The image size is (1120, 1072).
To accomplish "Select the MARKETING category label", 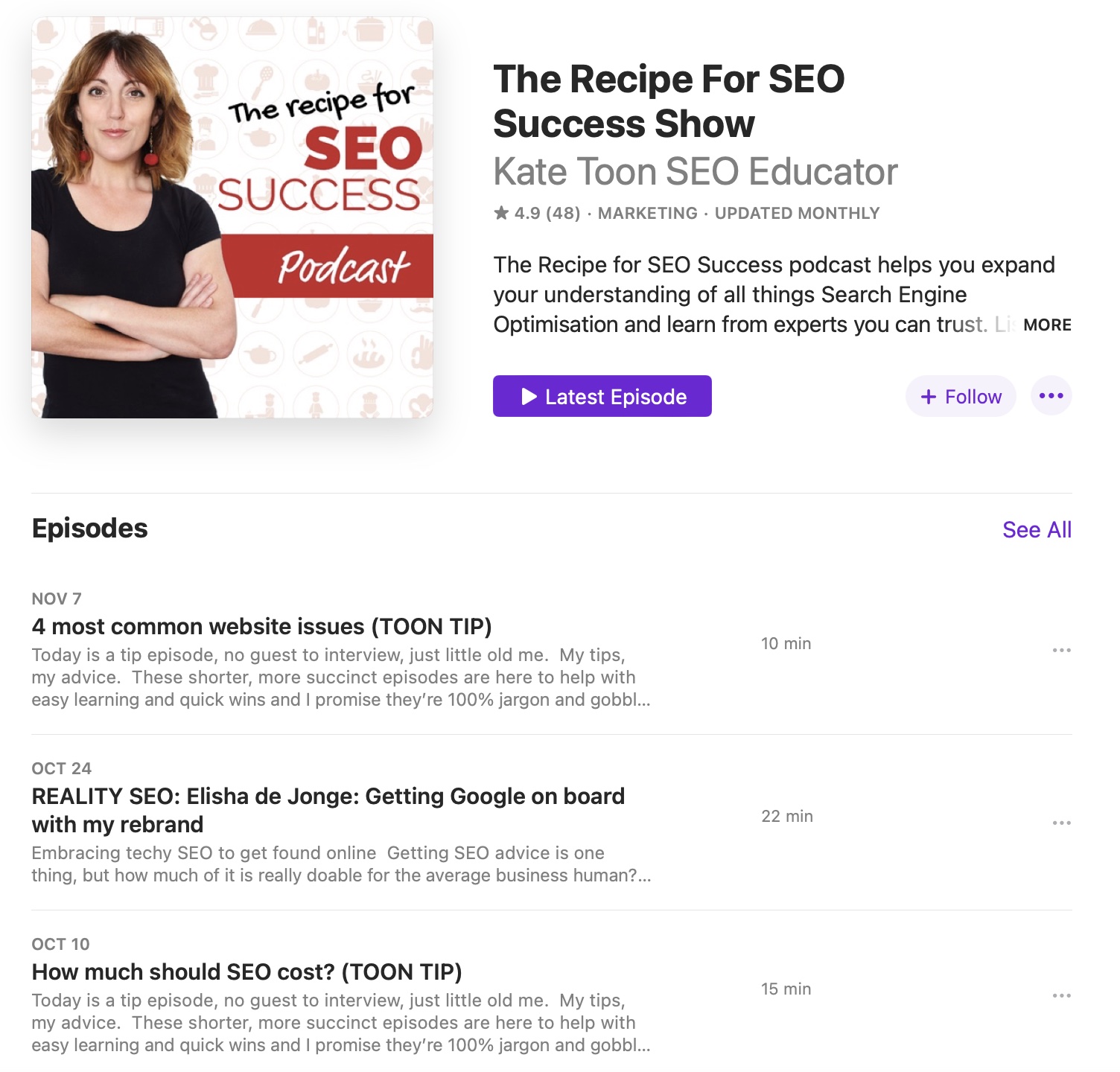I will (648, 214).
